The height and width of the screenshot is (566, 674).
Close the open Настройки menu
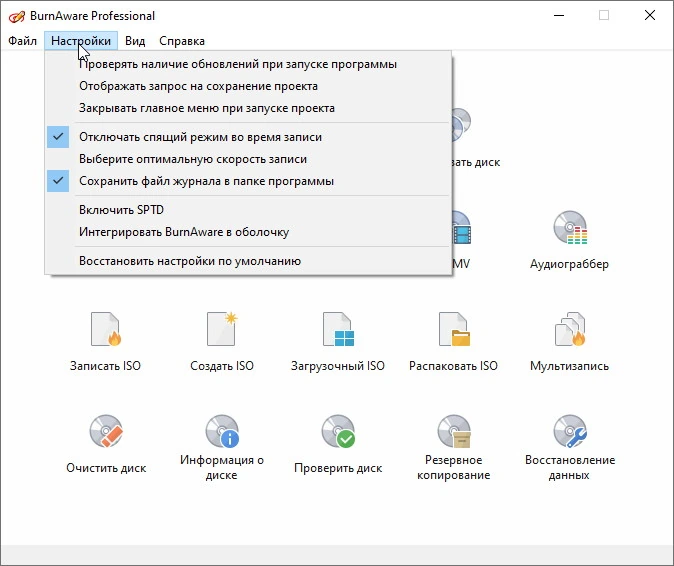[x=81, y=41]
